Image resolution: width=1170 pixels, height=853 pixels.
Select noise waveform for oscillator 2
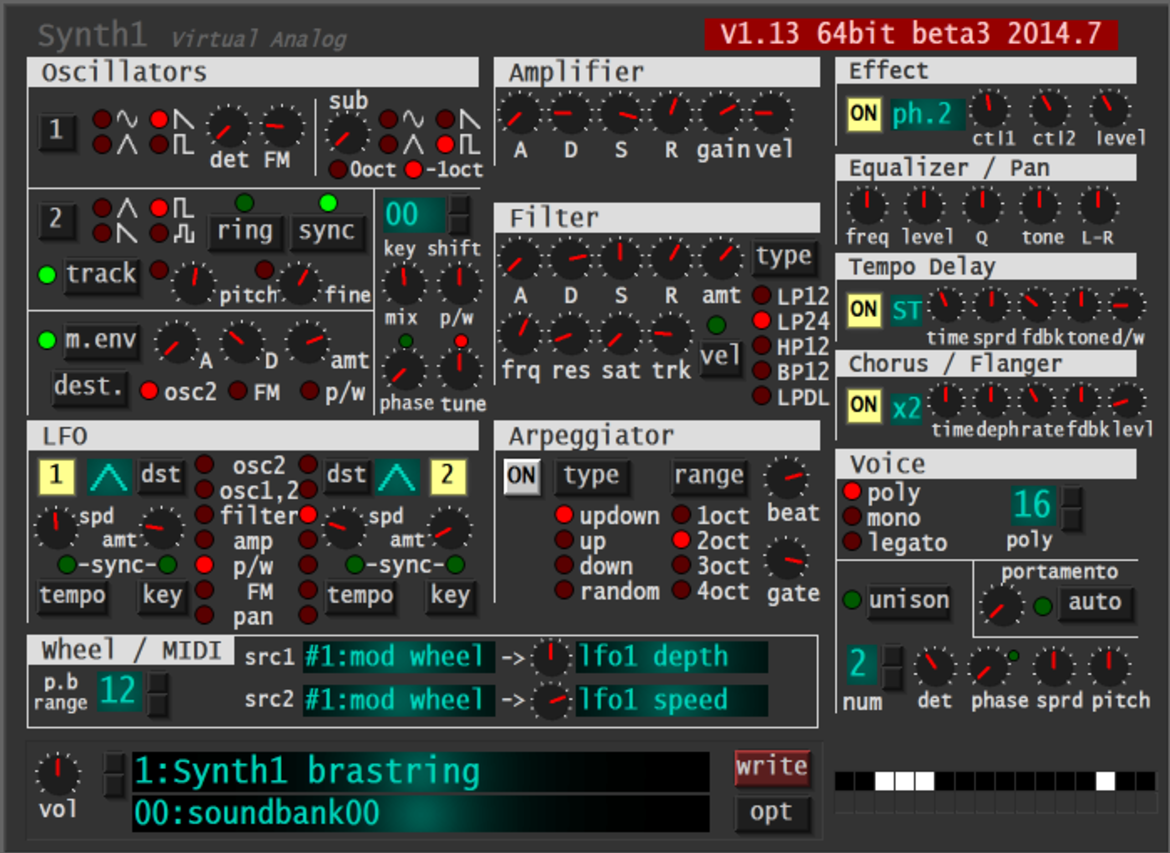(x=159, y=233)
